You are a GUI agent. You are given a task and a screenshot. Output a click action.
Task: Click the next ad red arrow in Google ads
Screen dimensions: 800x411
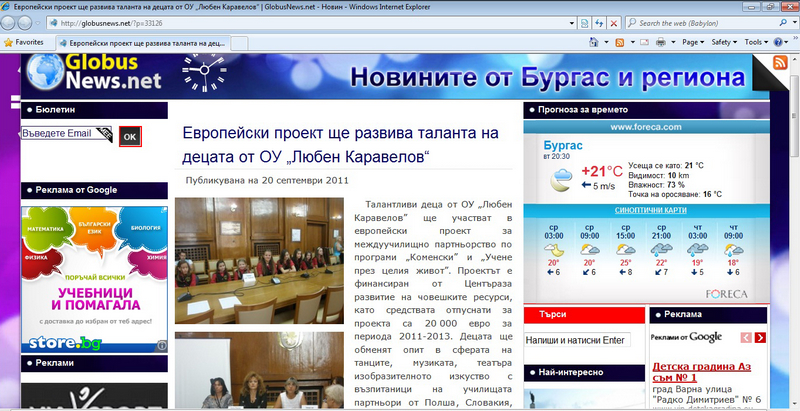(x=760, y=337)
